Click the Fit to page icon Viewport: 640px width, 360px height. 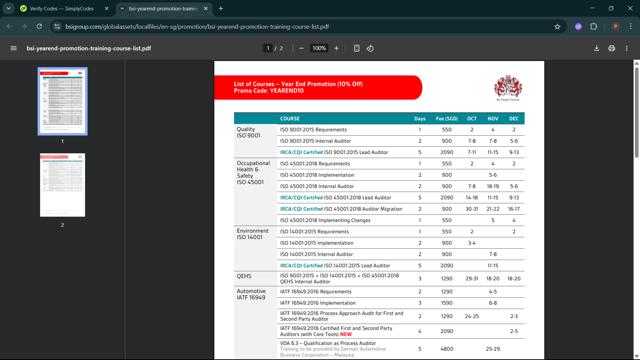(357, 48)
